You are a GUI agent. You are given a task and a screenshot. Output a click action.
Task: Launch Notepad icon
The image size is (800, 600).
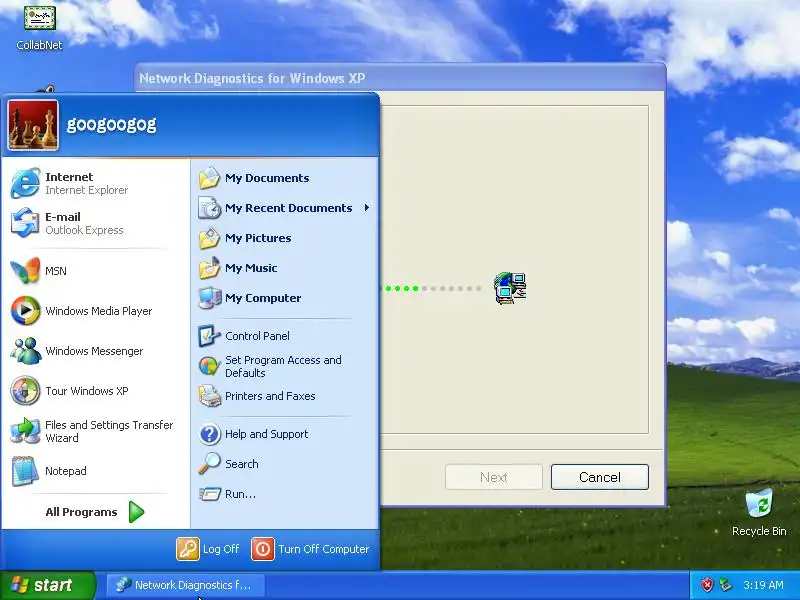(x=25, y=471)
